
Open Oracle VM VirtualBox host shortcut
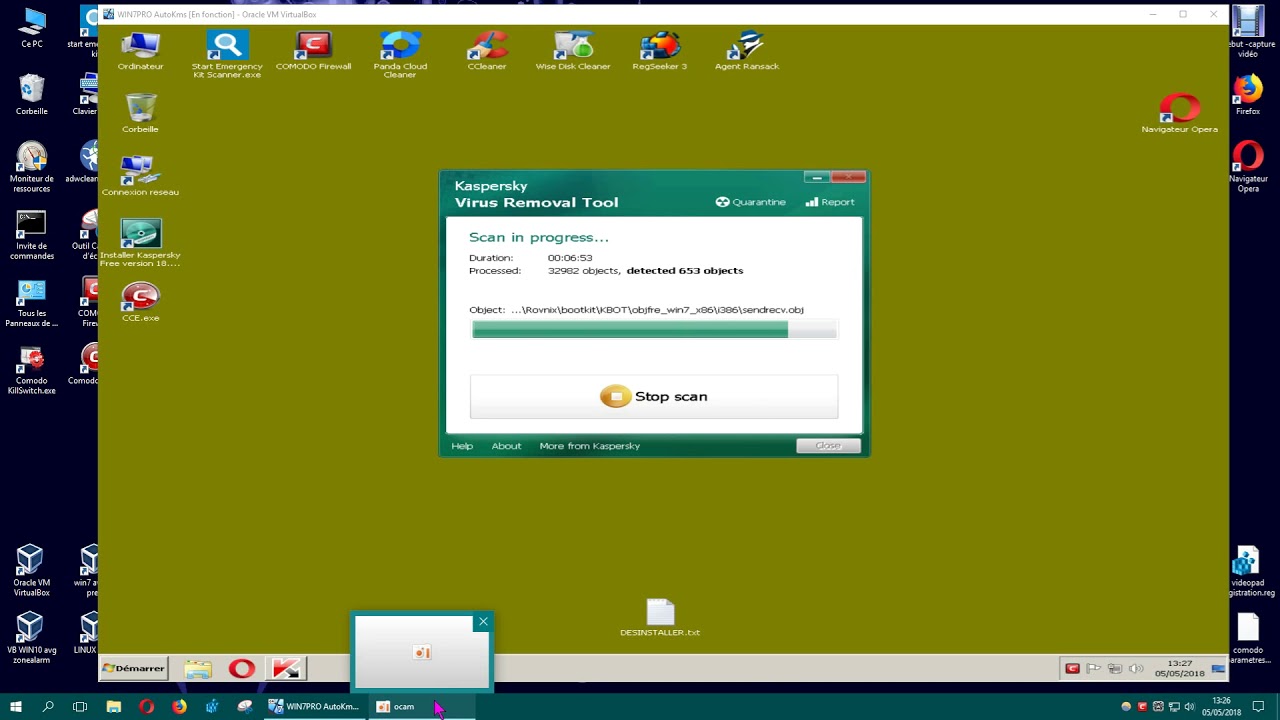coord(31,572)
